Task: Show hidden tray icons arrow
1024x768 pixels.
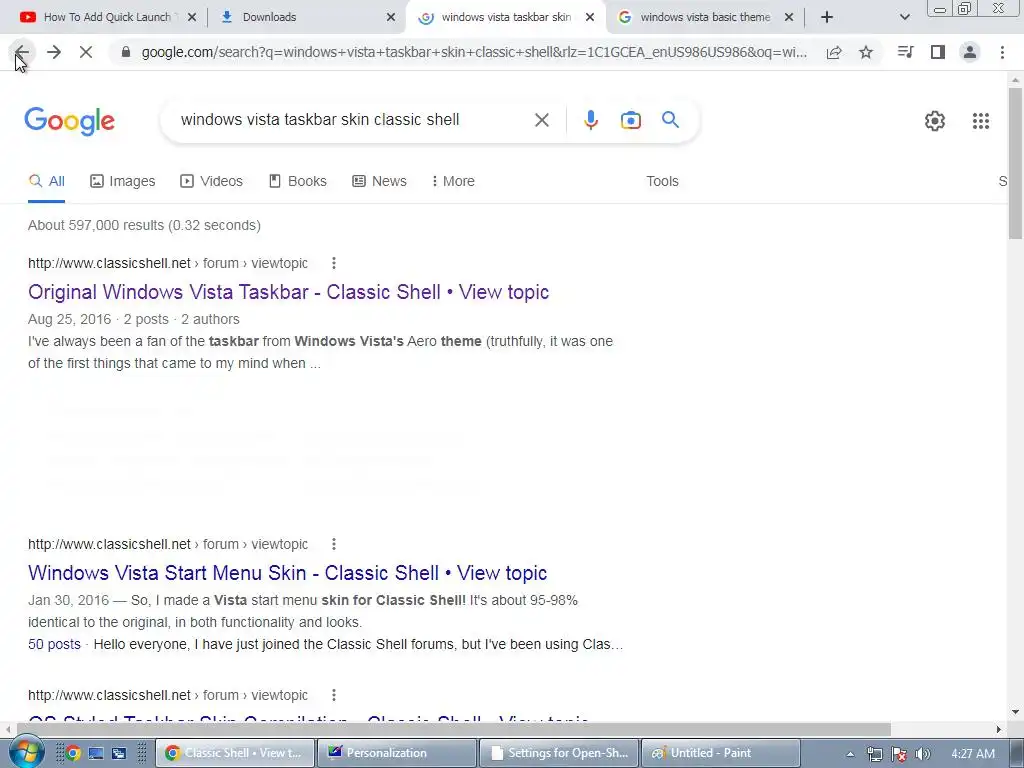Action: [850, 754]
